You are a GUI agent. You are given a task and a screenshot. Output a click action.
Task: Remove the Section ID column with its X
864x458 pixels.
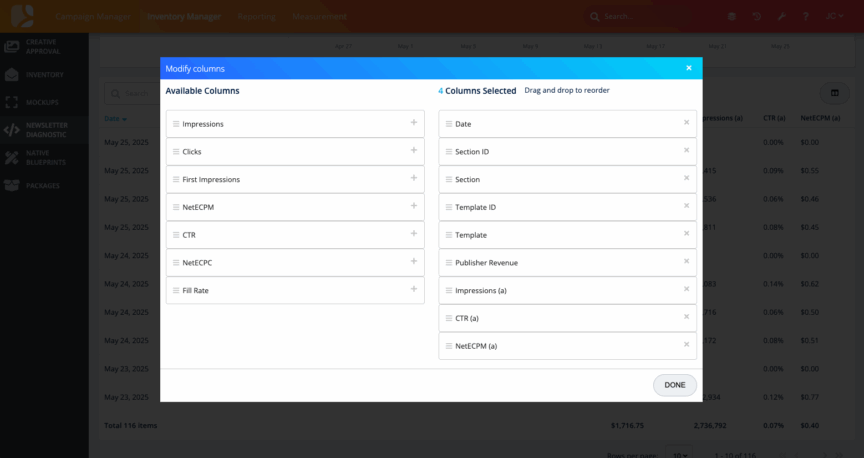(x=686, y=151)
